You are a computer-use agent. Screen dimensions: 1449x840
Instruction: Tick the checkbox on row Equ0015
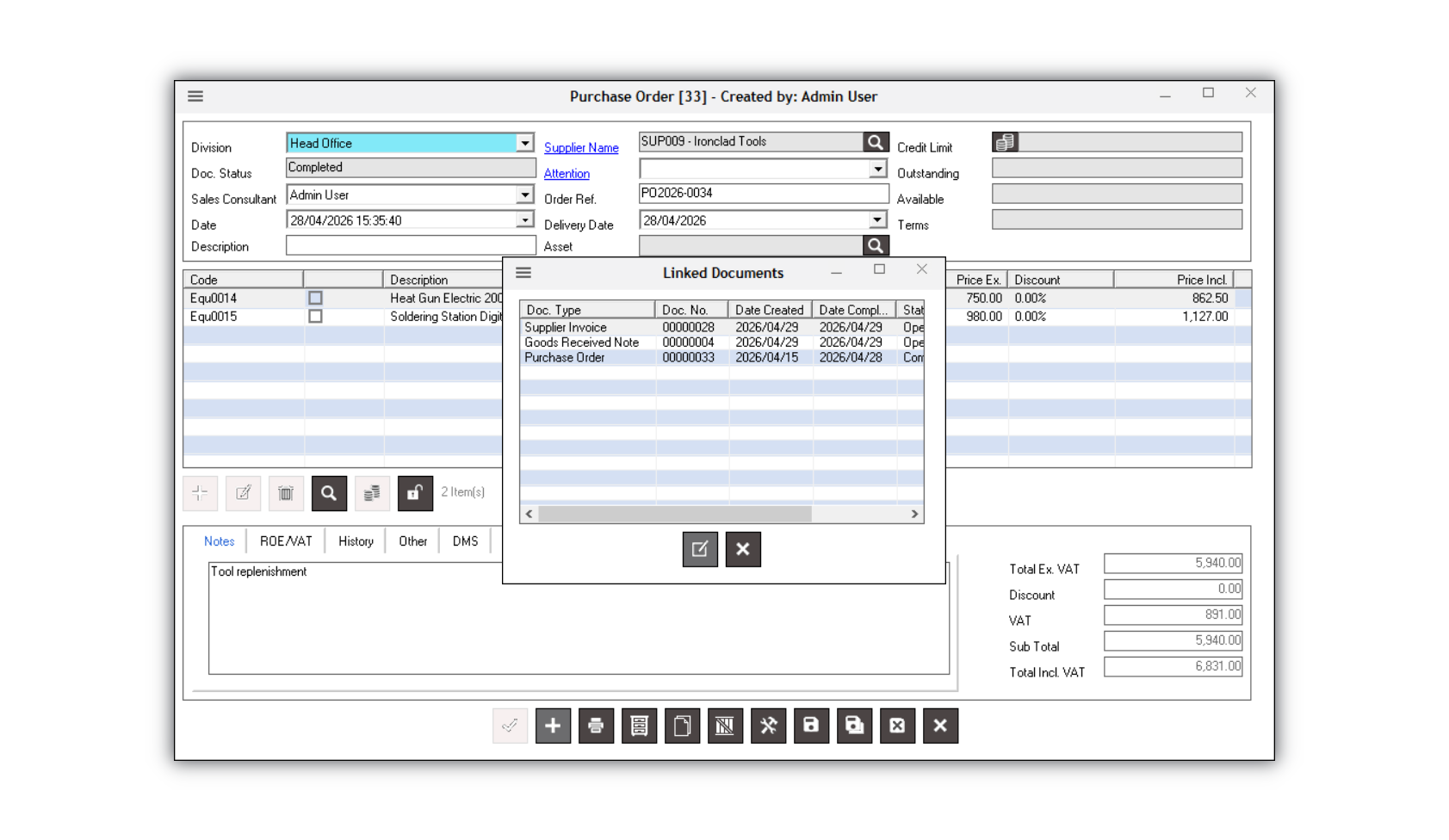[x=315, y=317]
